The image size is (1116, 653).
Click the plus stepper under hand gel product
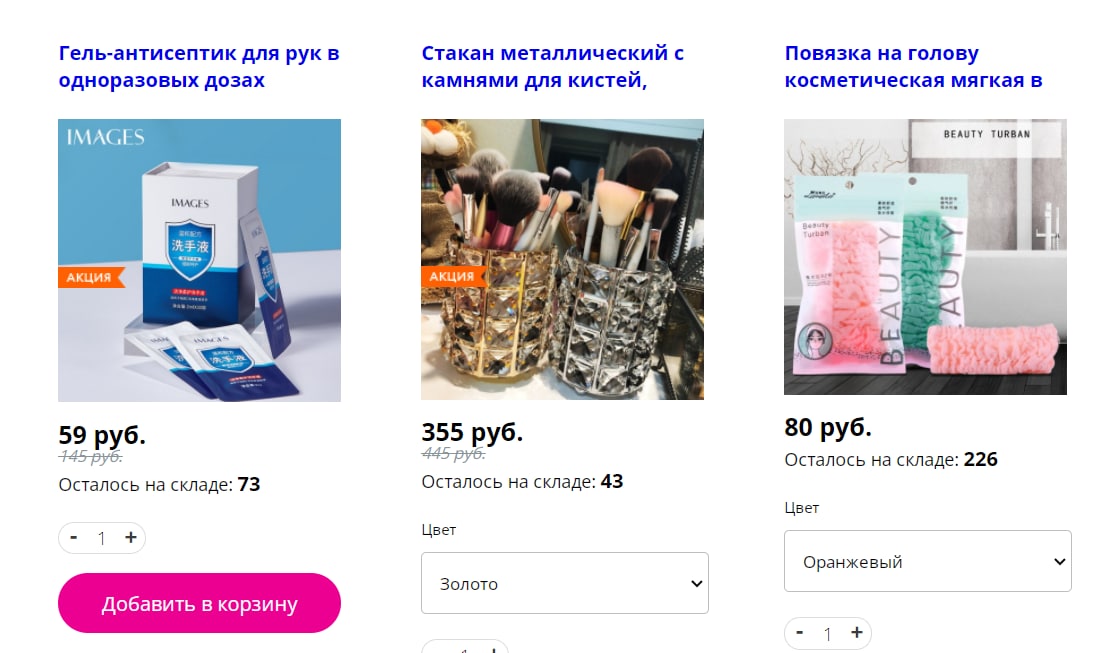[x=130, y=538]
